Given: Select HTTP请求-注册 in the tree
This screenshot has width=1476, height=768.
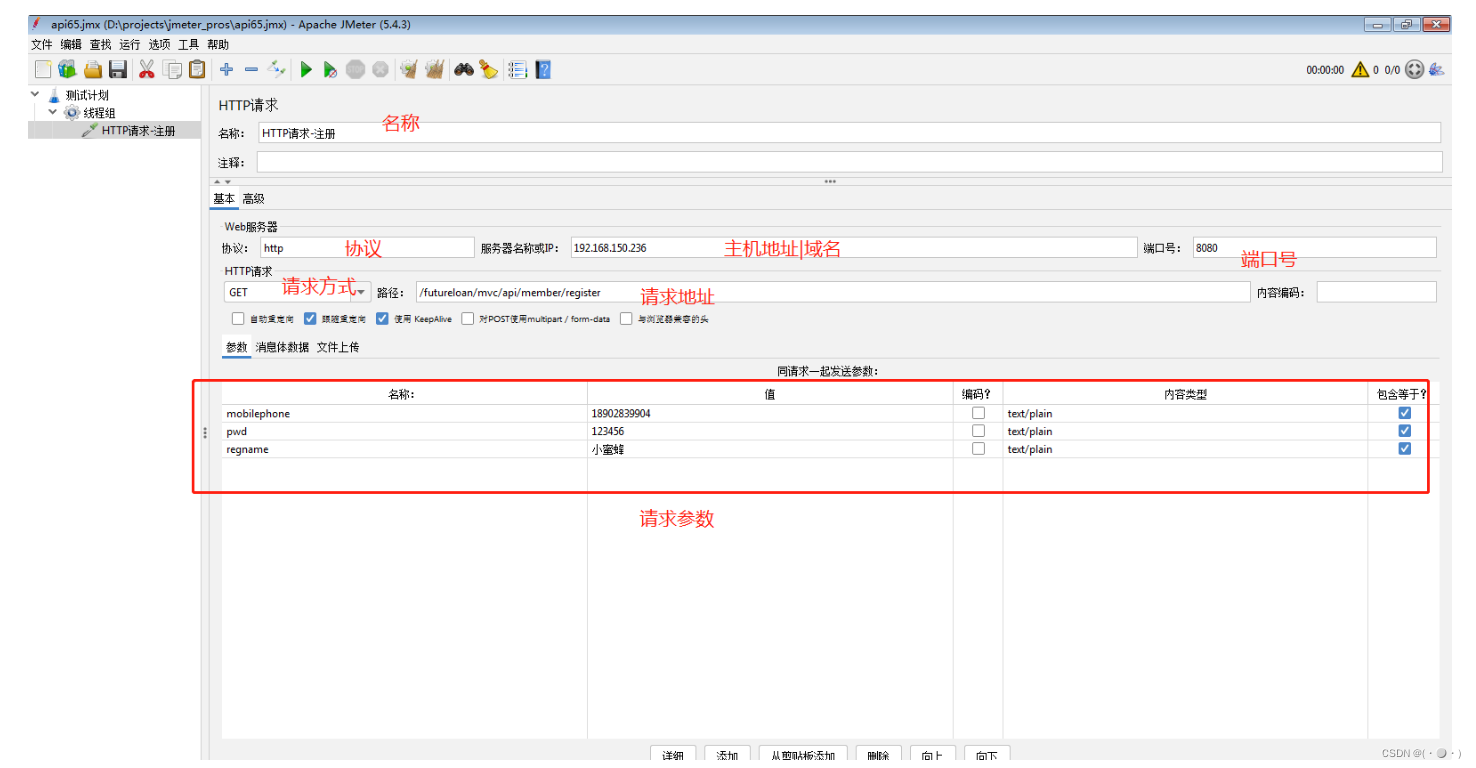Looking at the screenshot, I should [x=138, y=131].
